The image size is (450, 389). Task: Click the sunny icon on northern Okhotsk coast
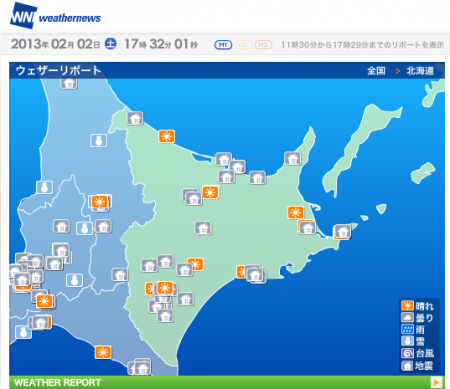[166, 136]
